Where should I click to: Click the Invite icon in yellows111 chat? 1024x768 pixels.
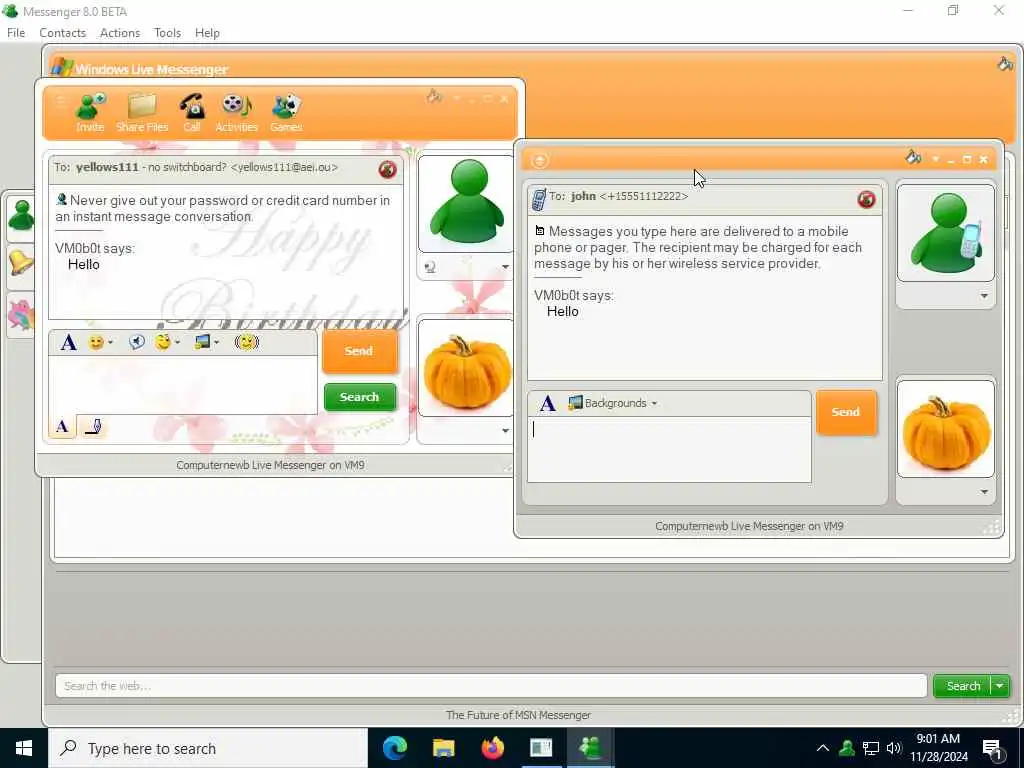pos(90,113)
